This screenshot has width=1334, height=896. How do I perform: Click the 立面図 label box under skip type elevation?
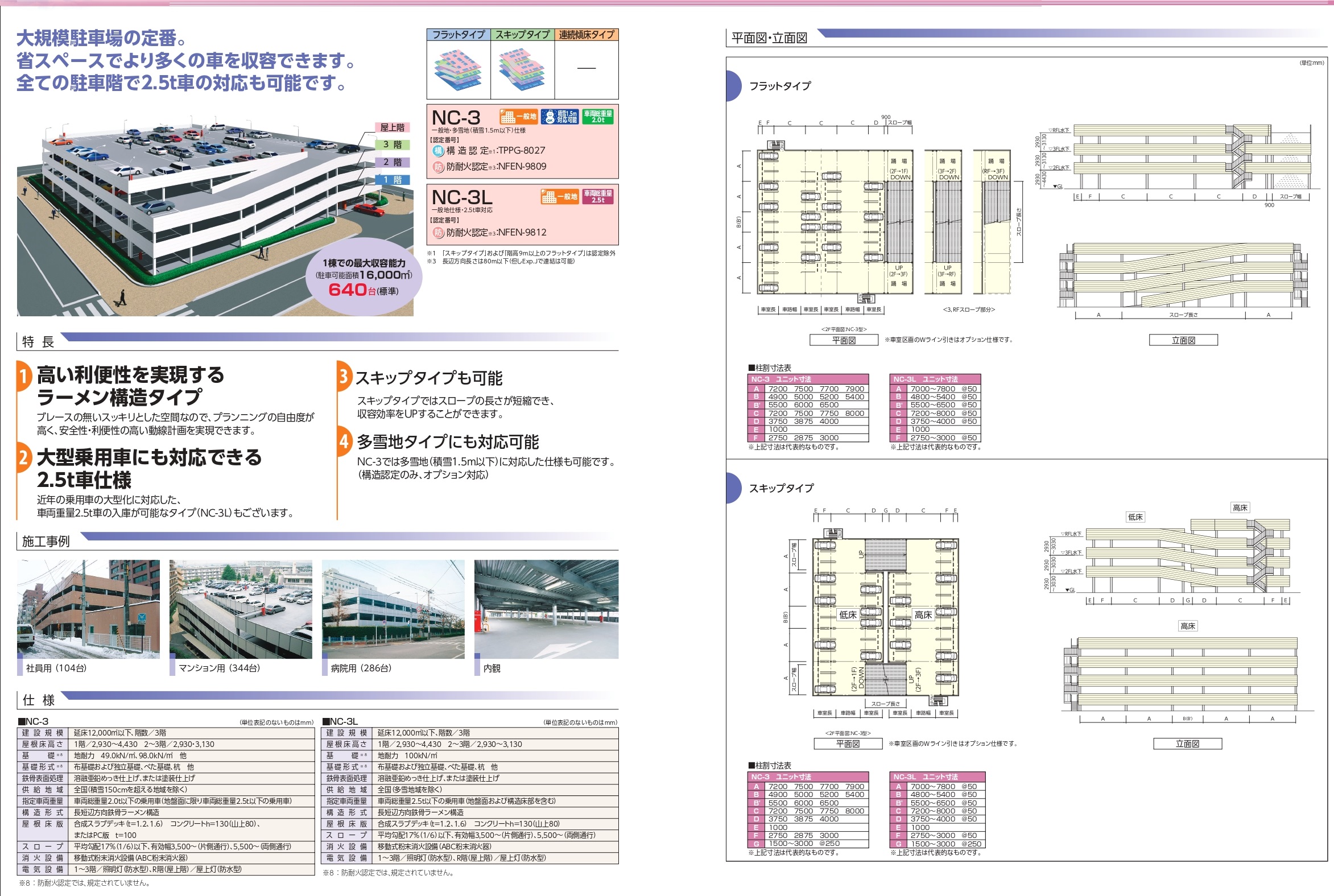click(1187, 744)
